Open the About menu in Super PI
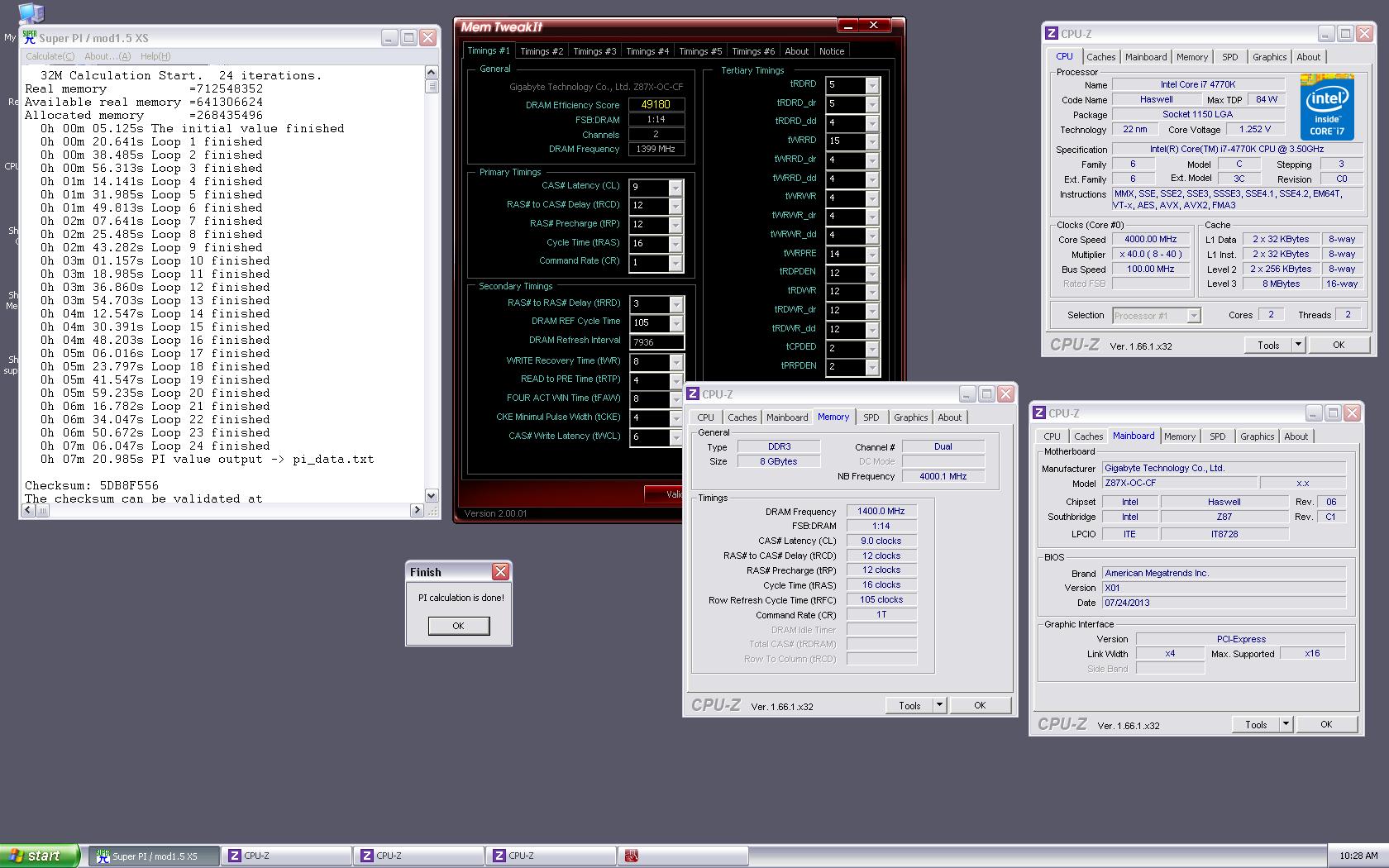1389x868 pixels. point(107,56)
